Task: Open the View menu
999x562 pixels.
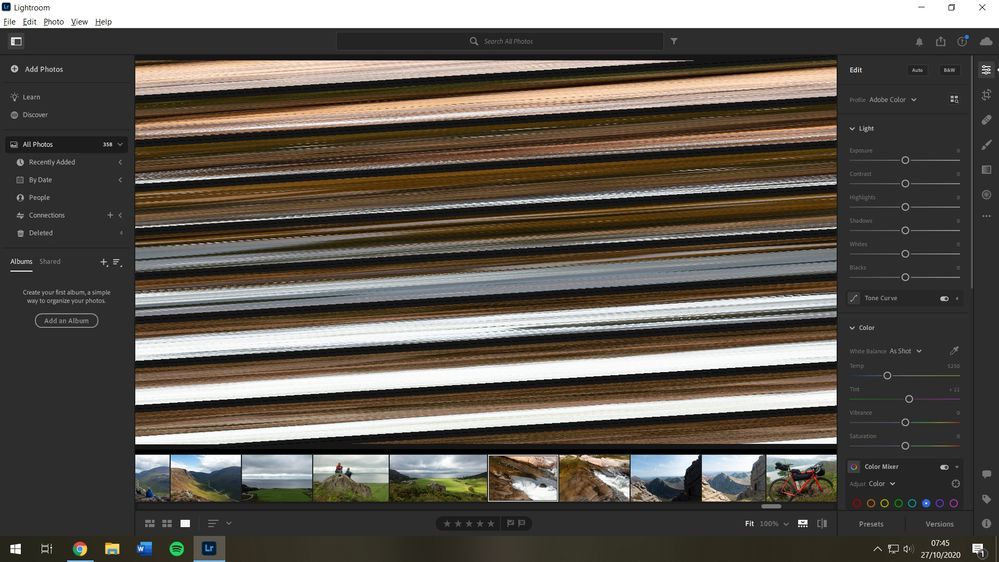Action: point(79,22)
